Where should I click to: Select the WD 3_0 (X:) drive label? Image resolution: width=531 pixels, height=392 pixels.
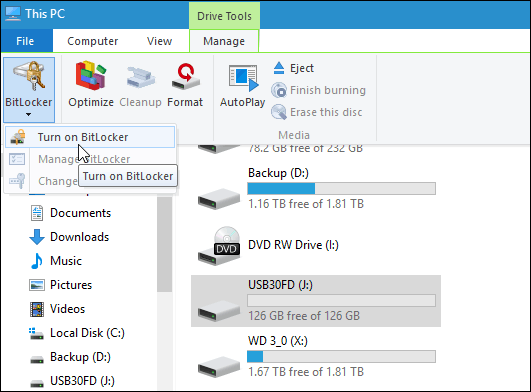tap(278, 341)
